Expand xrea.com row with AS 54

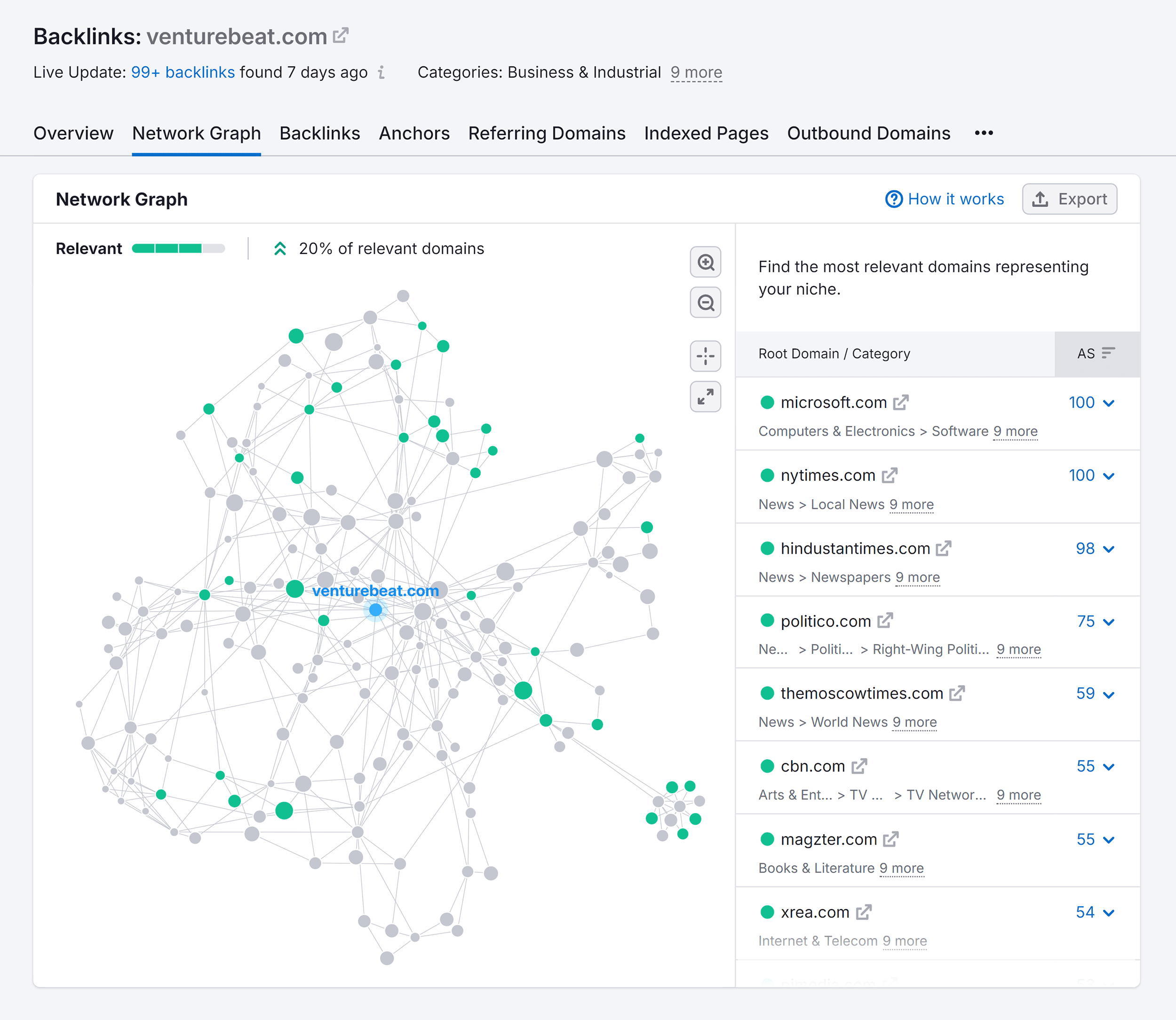coord(1108,912)
